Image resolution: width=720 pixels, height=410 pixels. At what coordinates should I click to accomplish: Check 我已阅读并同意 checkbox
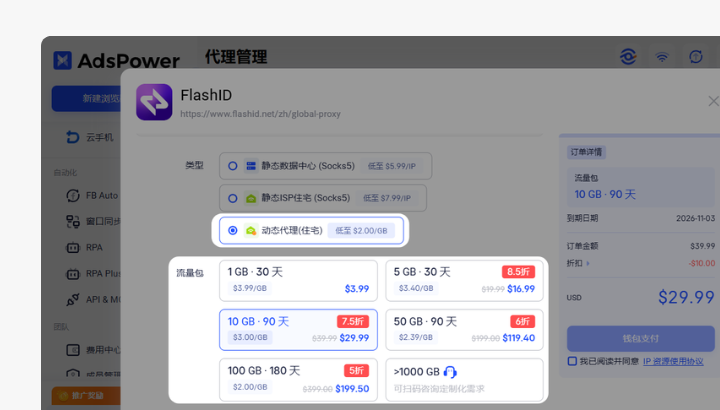[x=572, y=361]
